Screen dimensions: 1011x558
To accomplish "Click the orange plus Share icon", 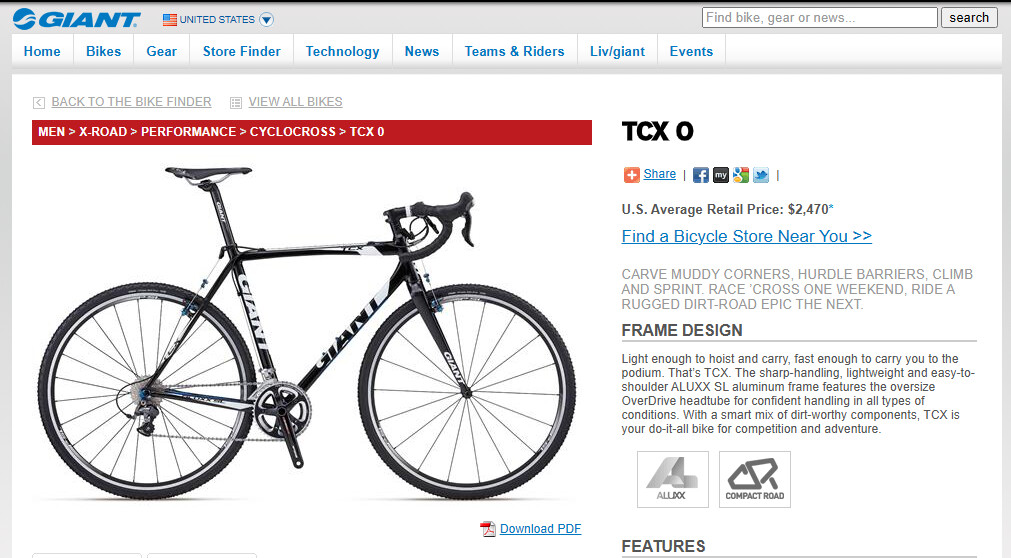I will point(632,175).
